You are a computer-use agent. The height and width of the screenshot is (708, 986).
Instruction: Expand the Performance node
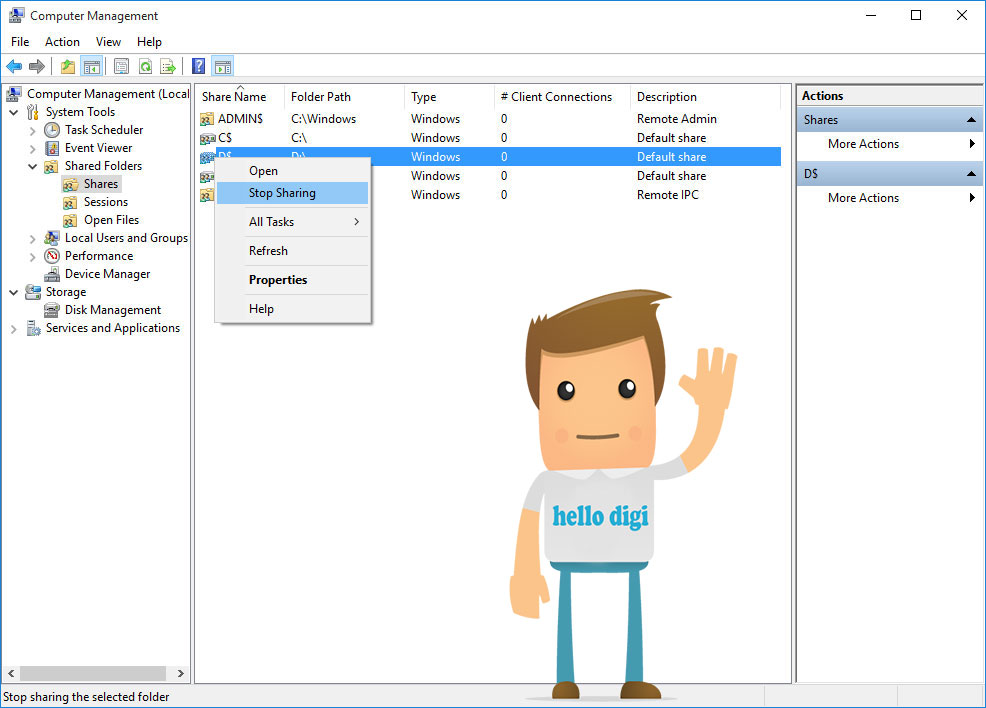click(x=33, y=257)
